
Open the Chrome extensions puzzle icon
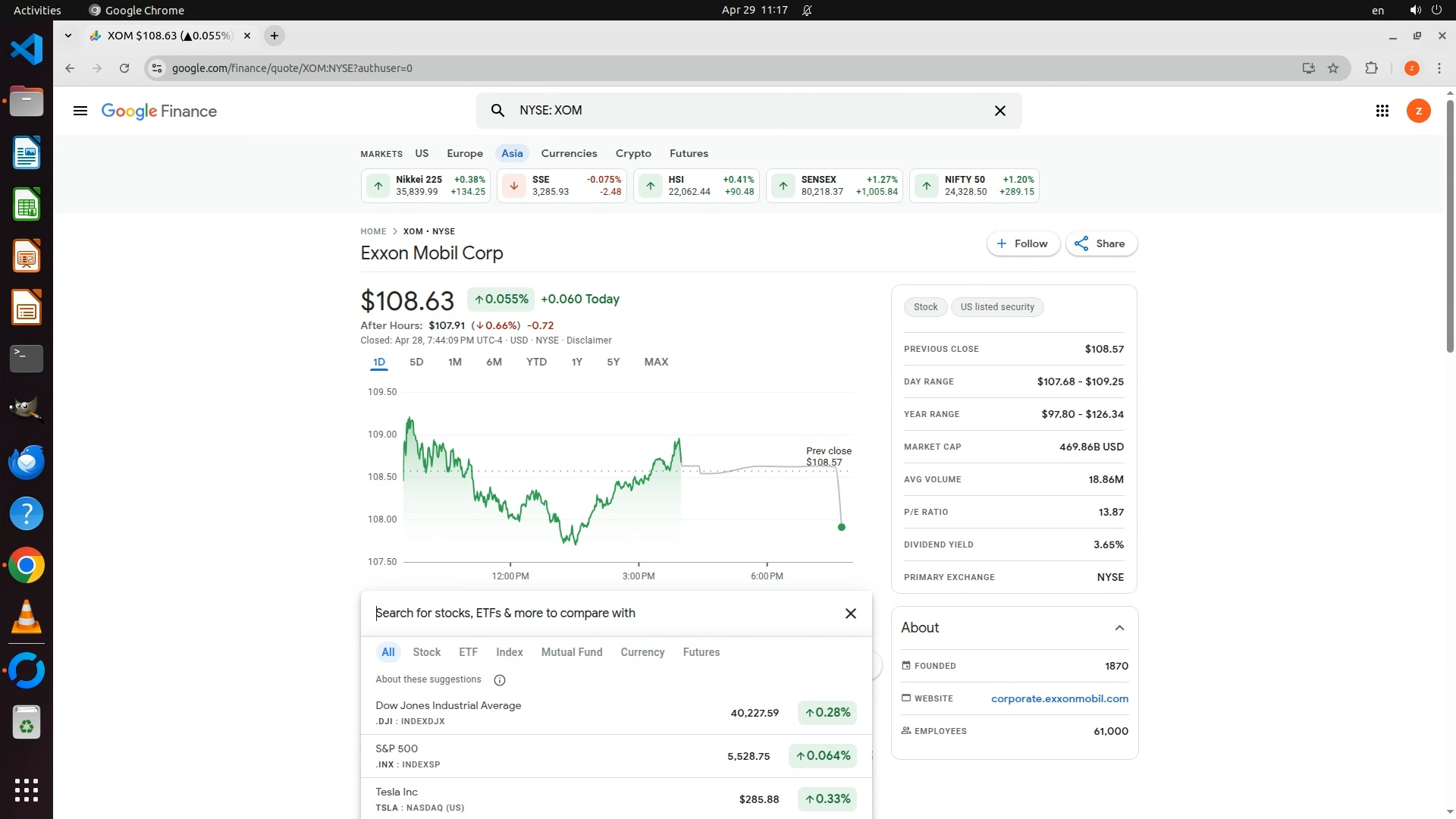coord(1371,68)
